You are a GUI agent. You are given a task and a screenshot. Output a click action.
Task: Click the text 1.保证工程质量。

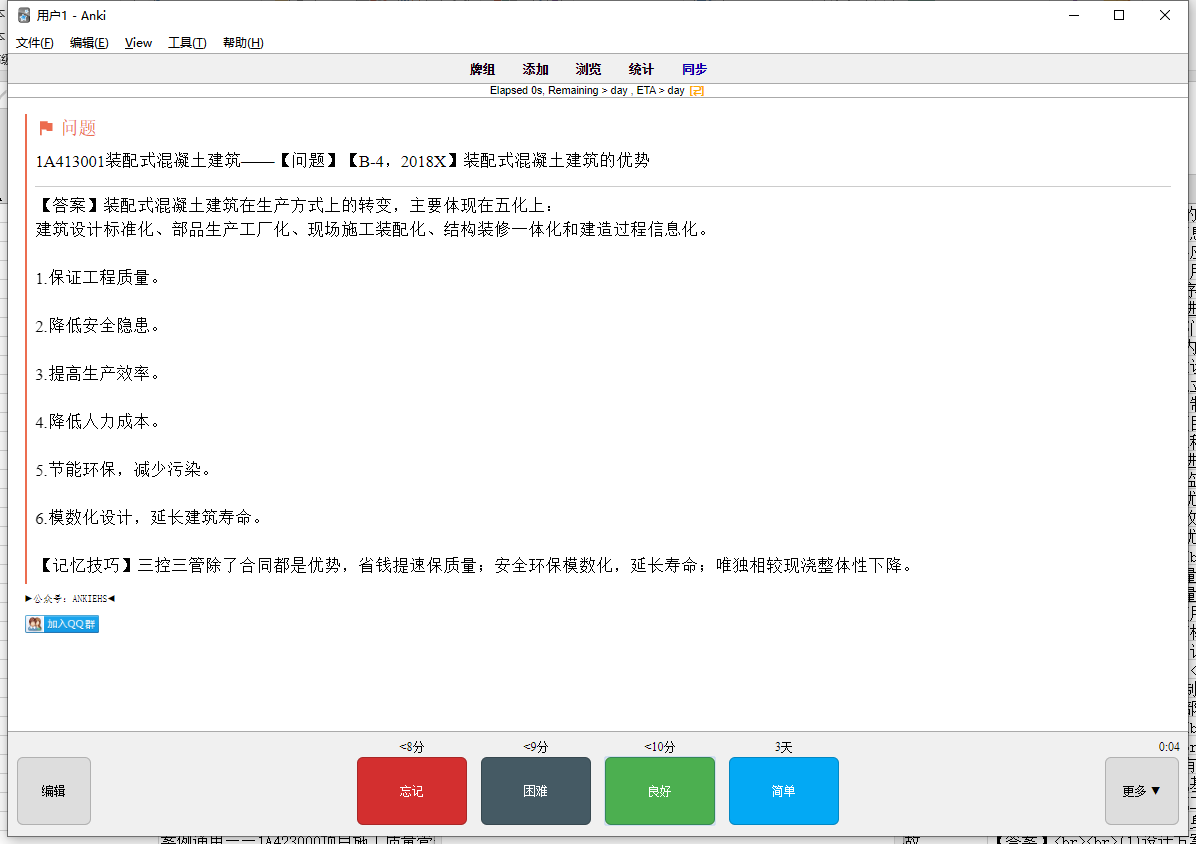pos(98,278)
